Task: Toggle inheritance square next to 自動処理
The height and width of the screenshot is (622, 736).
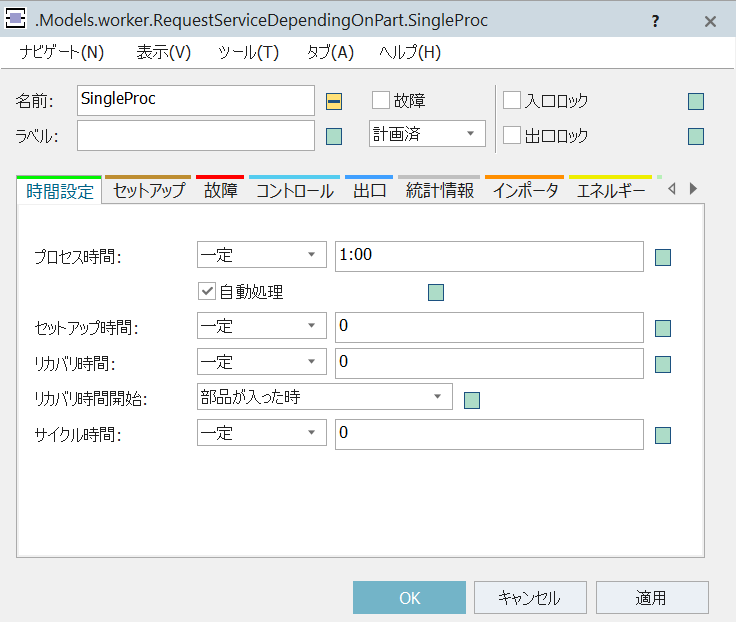Action: point(436,292)
